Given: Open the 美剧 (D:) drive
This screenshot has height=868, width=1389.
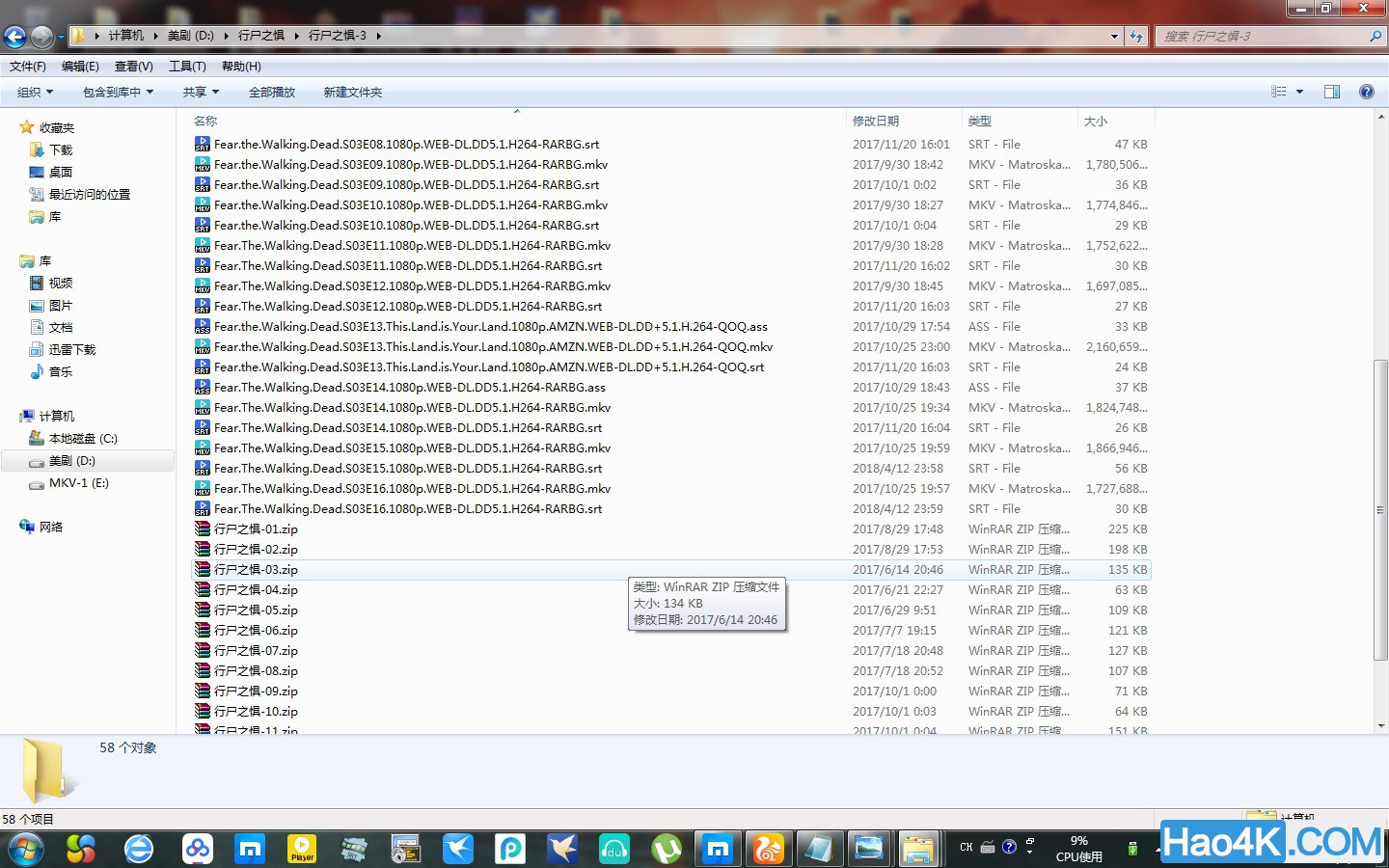Looking at the screenshot, I should pos(72,461).
